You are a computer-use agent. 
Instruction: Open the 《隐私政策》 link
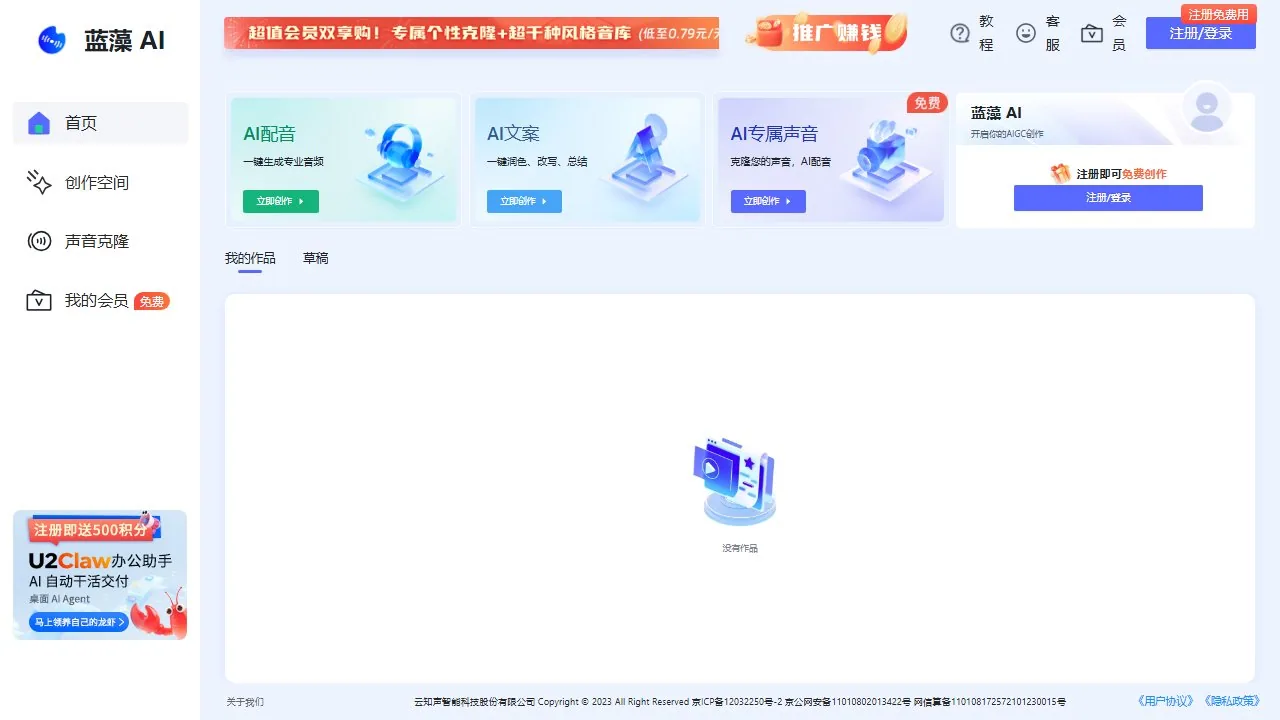(1231, 702)
